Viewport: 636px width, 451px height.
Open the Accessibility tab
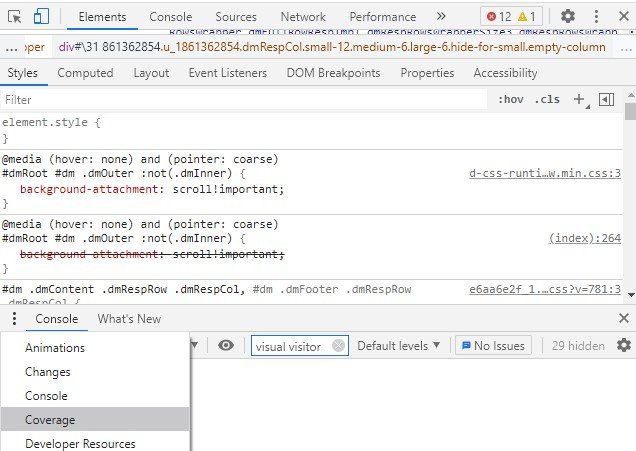[x=505, y=73]
